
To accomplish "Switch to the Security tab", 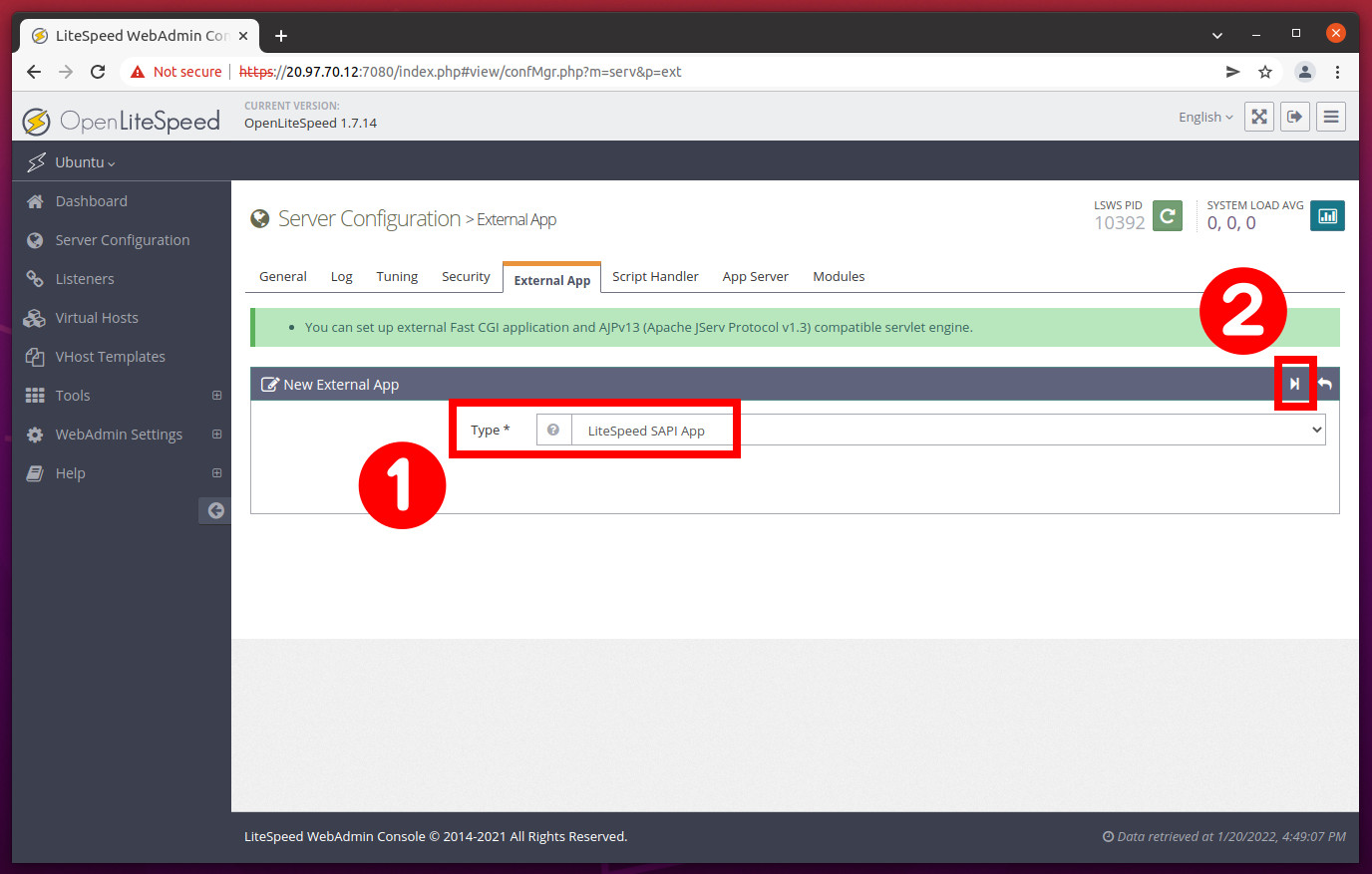I will [x=466, y=277].
